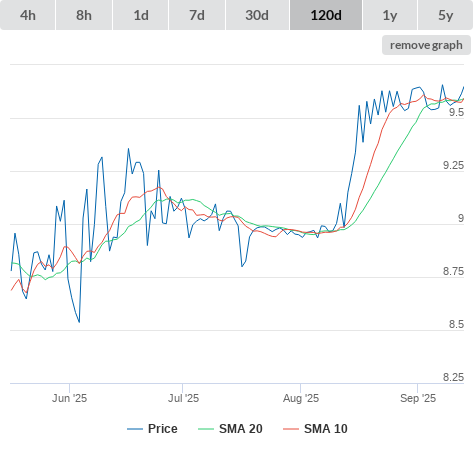Click the Aug '25 axis label
This screenshot has height=455, width=474.
coord(301,398)
